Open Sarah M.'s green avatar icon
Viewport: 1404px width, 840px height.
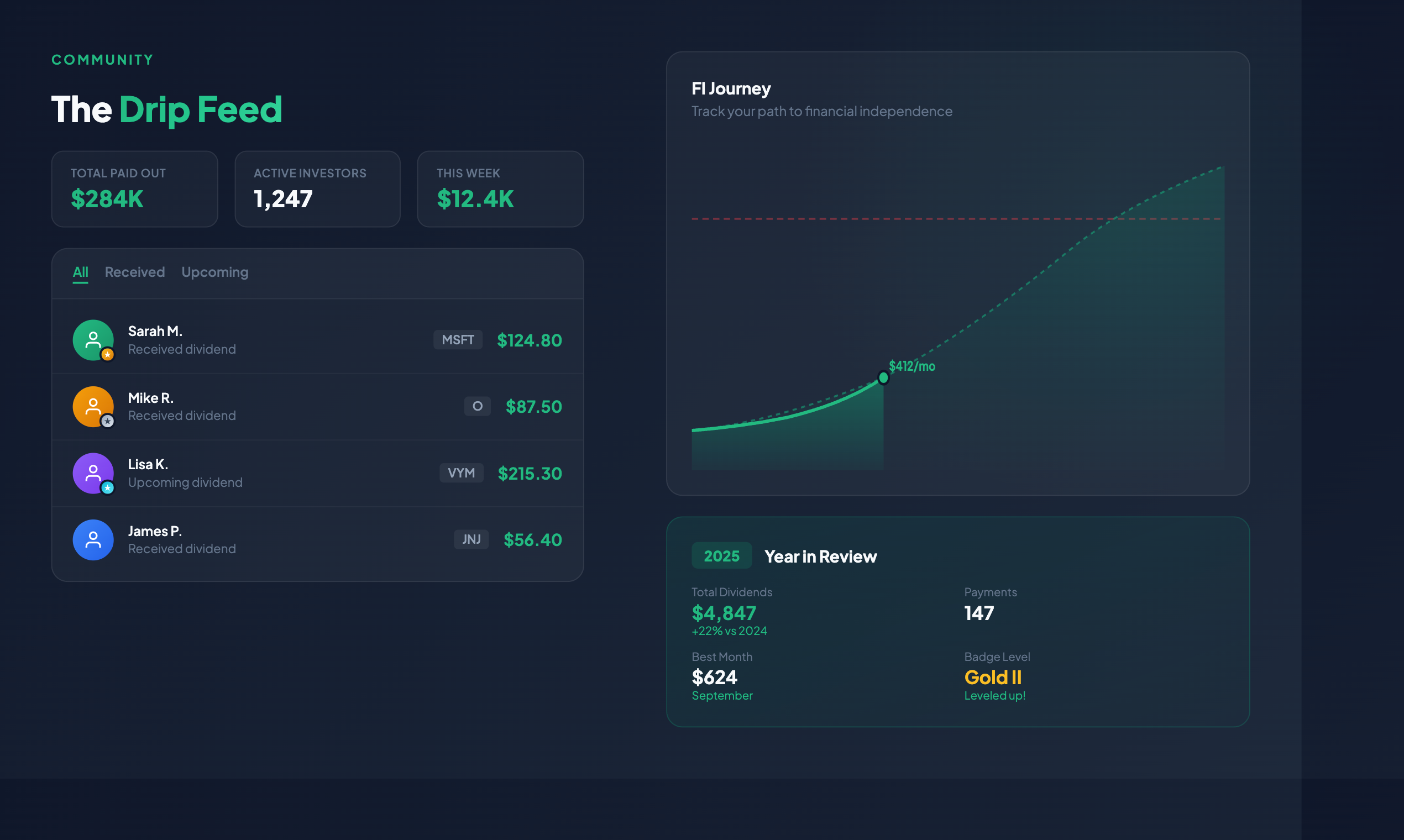(93, 340)
